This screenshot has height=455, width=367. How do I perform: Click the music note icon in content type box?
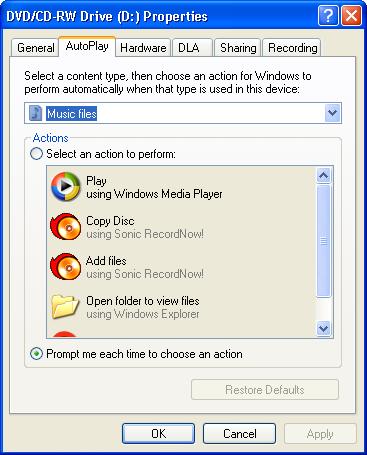(x=35, y=113)
